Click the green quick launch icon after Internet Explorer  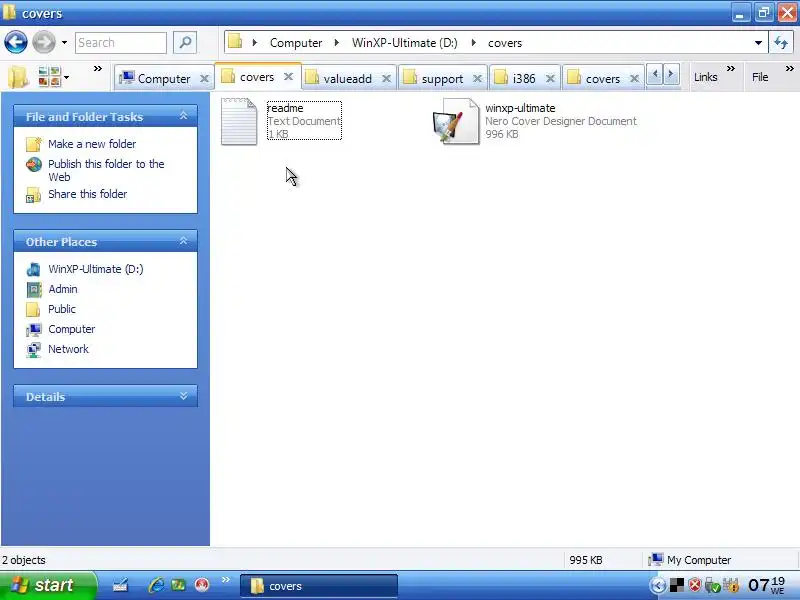178,585
